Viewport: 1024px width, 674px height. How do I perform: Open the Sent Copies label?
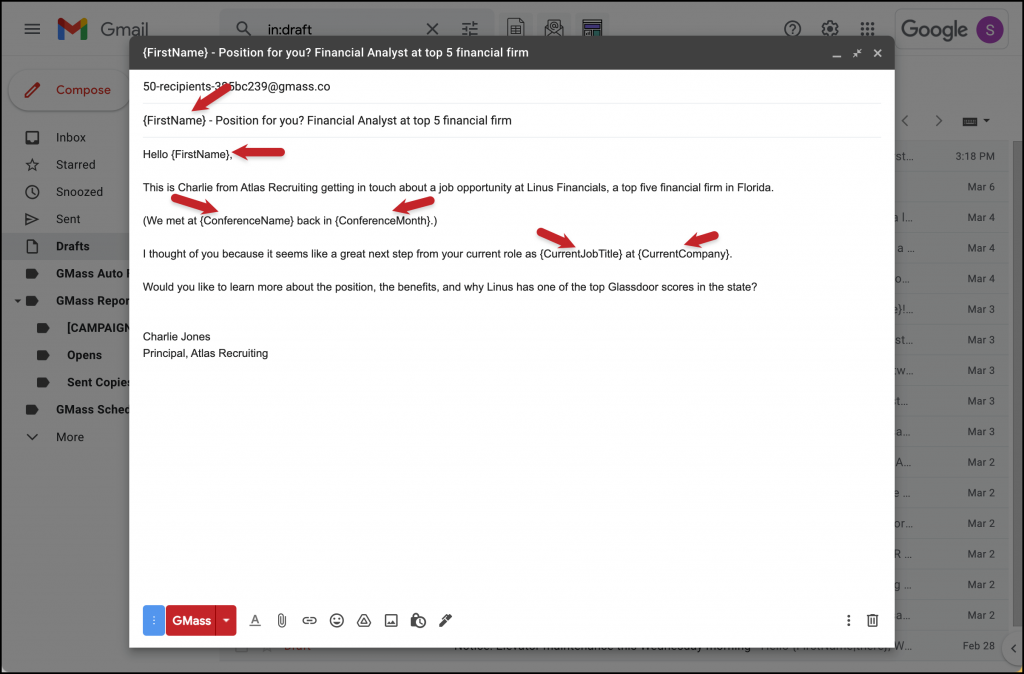point(96,381)
